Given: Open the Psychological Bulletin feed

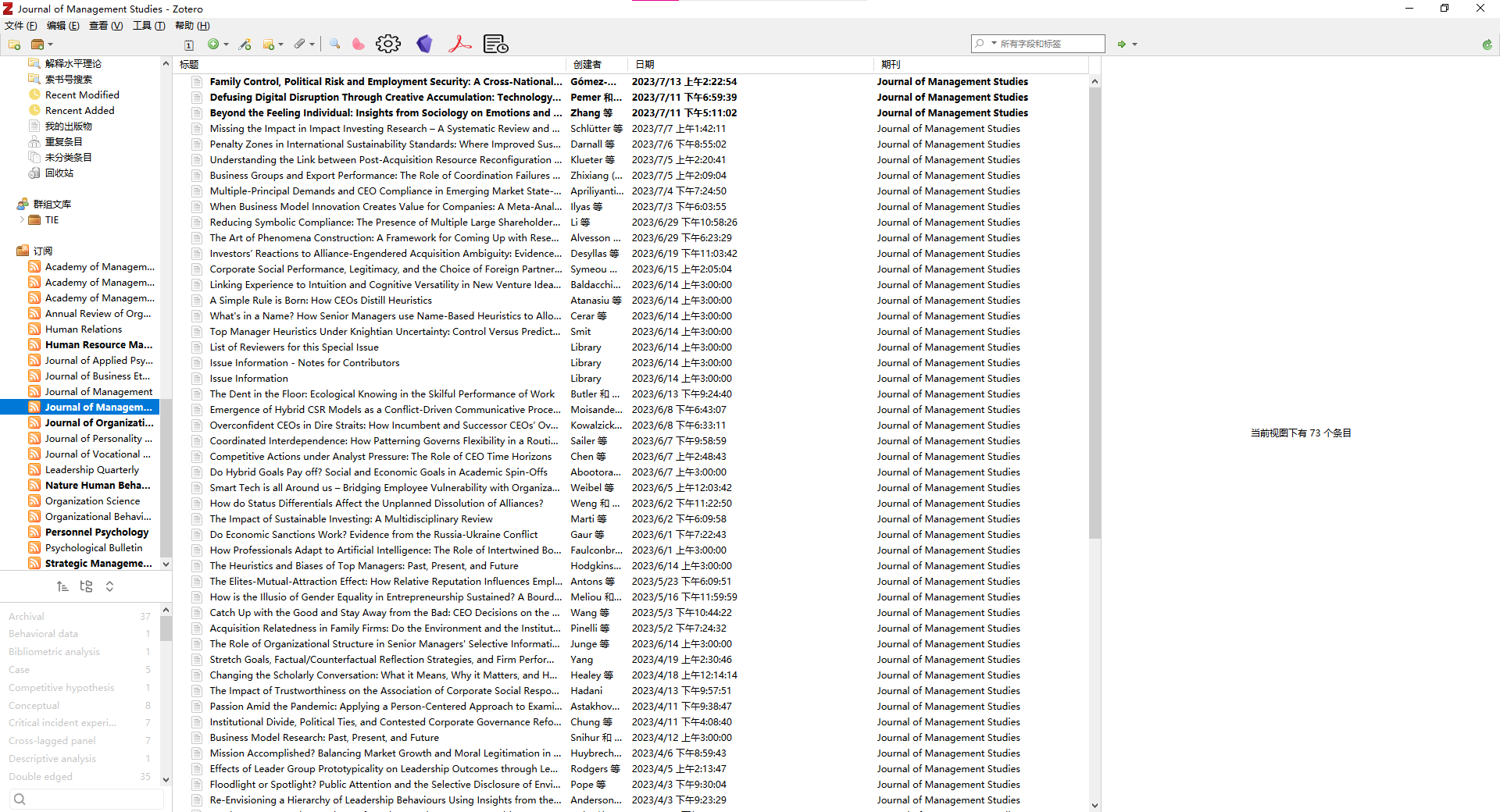Looking at the screenshot, I should coord(93,548).
